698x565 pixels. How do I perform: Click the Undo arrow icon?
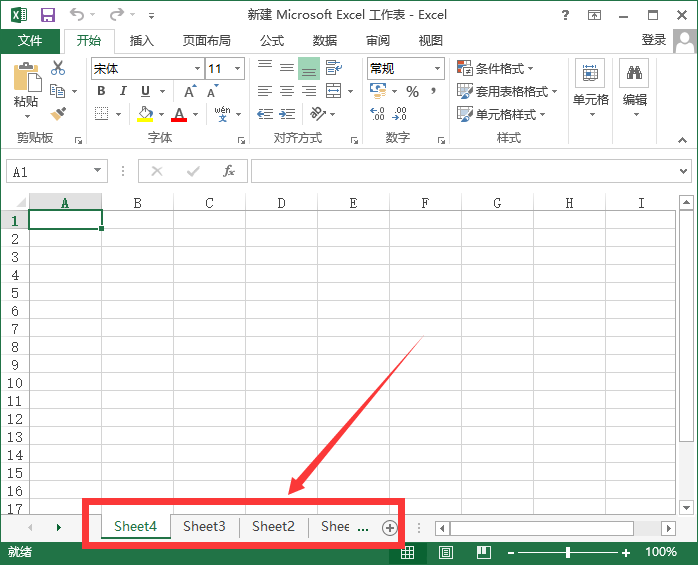tap(77, 15)
